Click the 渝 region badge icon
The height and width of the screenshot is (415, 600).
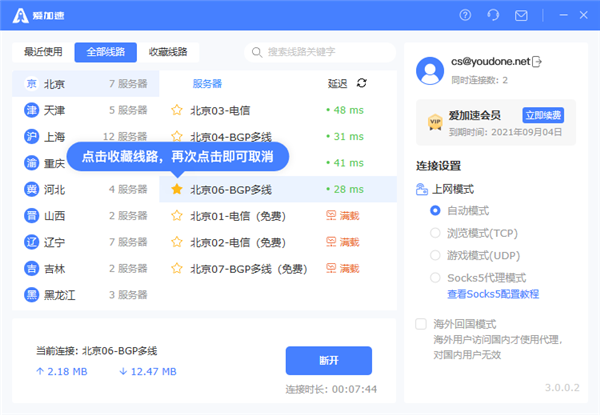point(31,163)
